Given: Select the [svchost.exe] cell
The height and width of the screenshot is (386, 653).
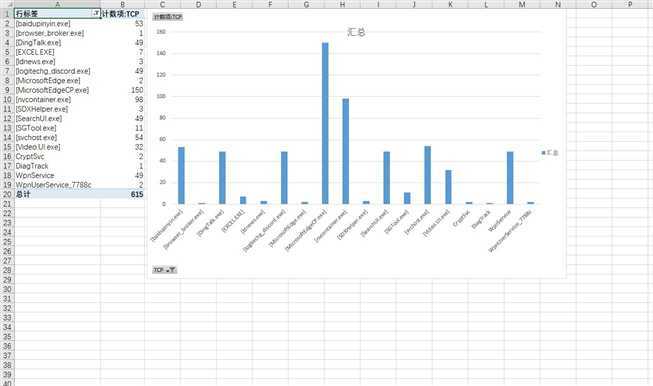Looking at the screenshot, I should pyautogui.click(x=57, y=137).
